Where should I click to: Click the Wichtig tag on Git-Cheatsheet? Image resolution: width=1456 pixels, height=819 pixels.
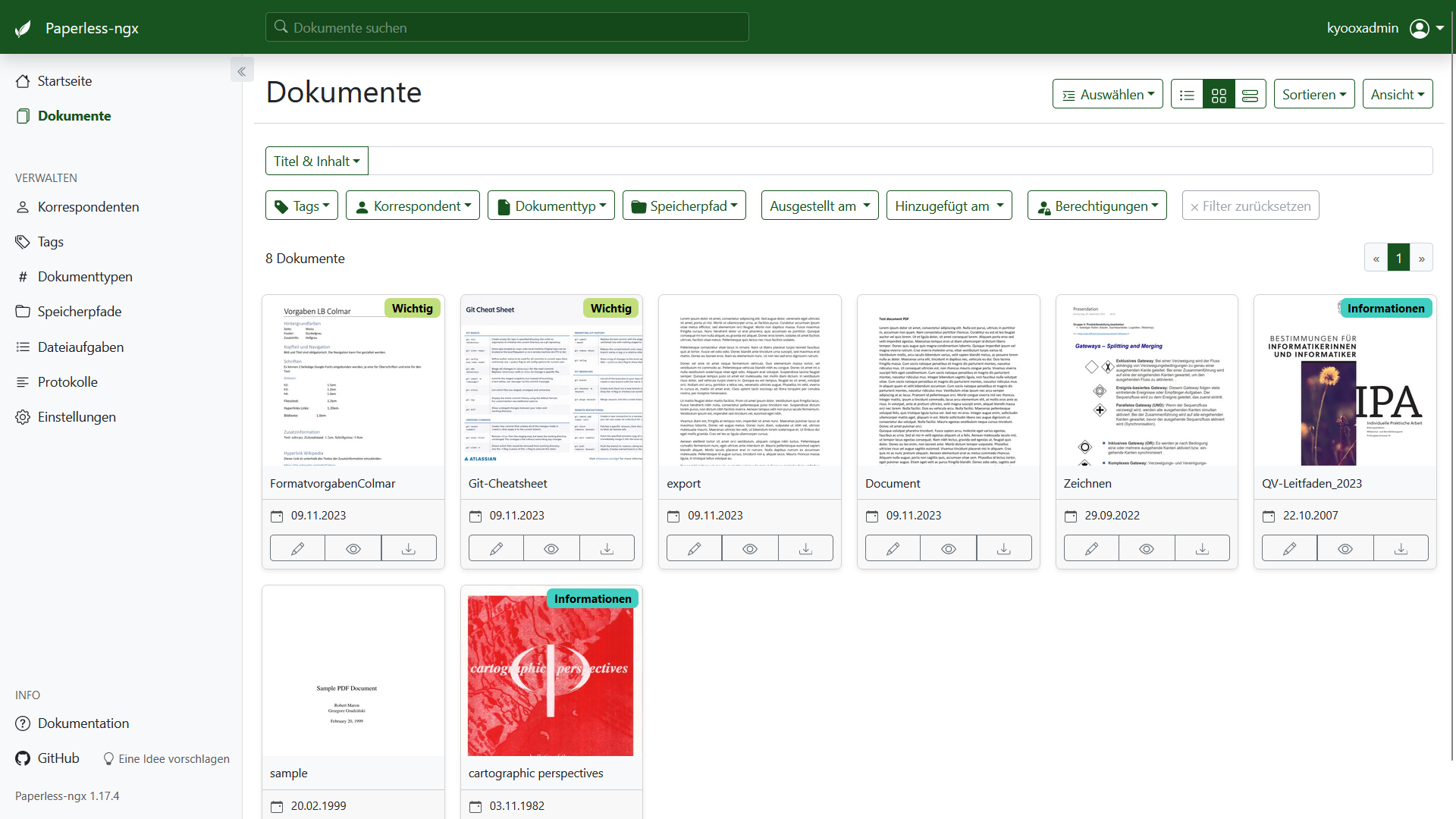610,309
